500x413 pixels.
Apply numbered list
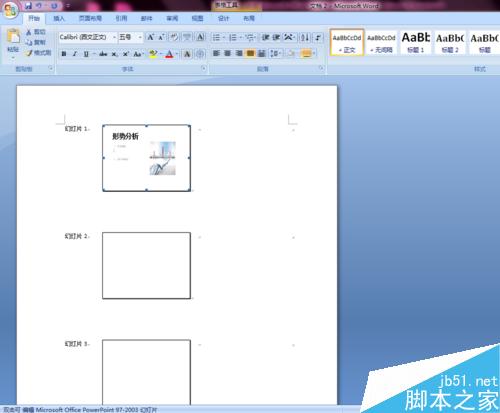[x=233, y=37]
